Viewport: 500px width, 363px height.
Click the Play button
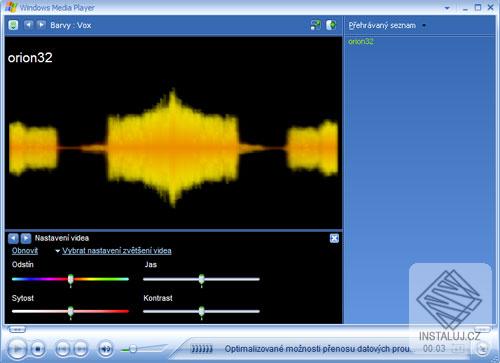point(17,349)
